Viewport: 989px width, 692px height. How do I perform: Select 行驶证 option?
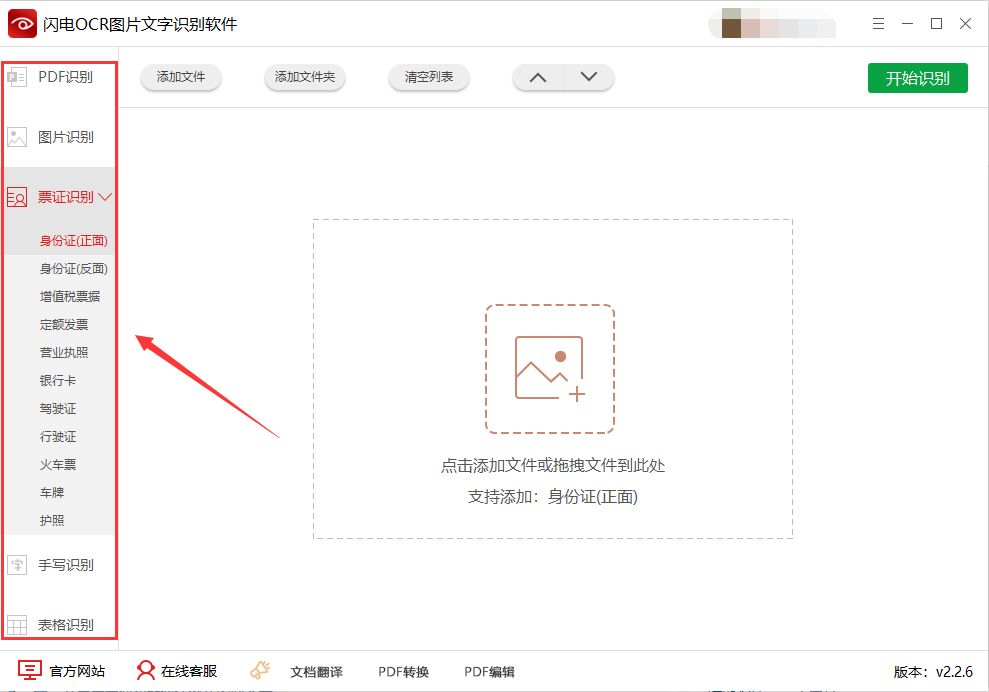coord(58,437)
